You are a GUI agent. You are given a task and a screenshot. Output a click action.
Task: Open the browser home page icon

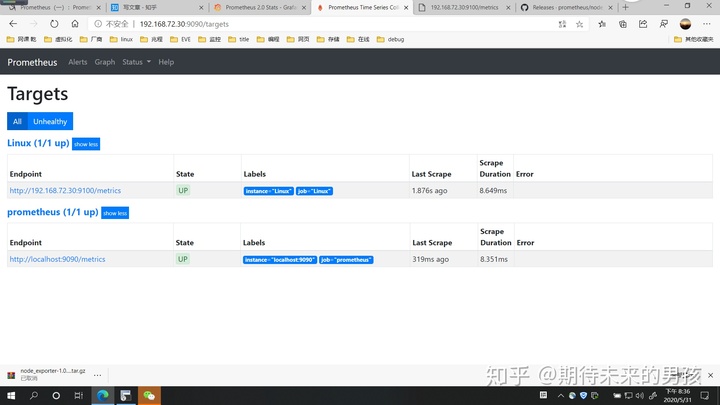(x=75, y=24)
